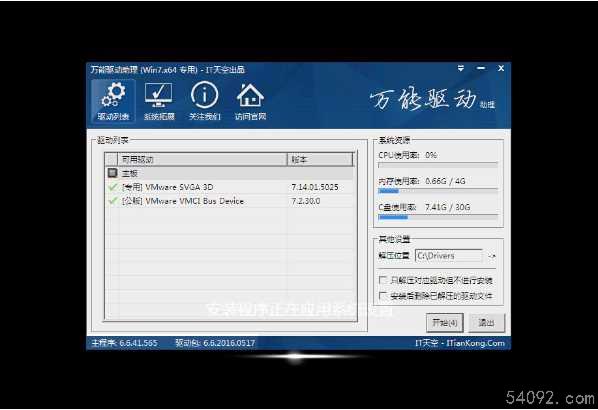Viewport: 598px width, 410px height.
Task: Open the 访问官网 home icon
Action: pyautogui.click(x=250, y=101)
